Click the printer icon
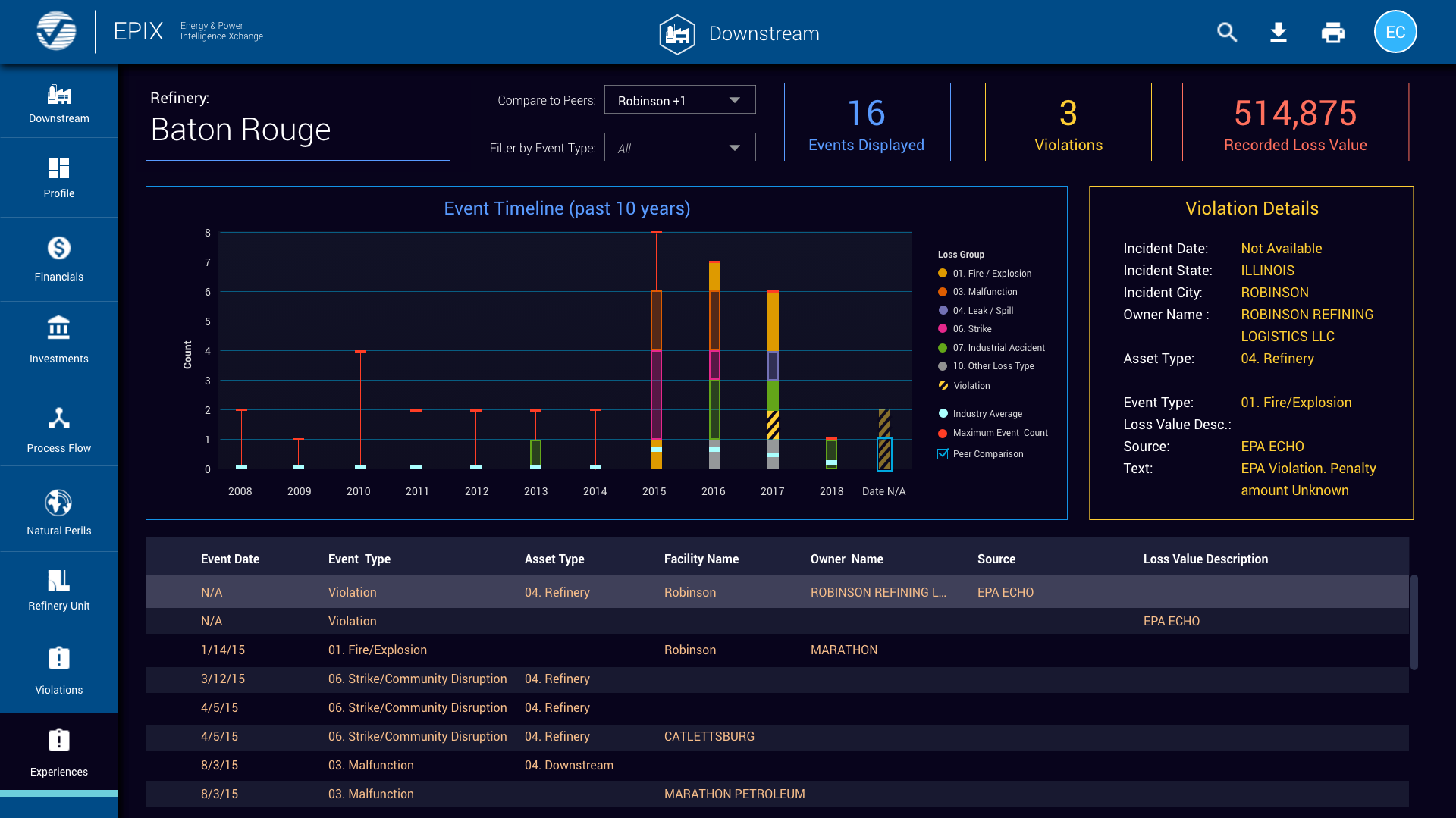The image size is (1456, 818). 1332,33
